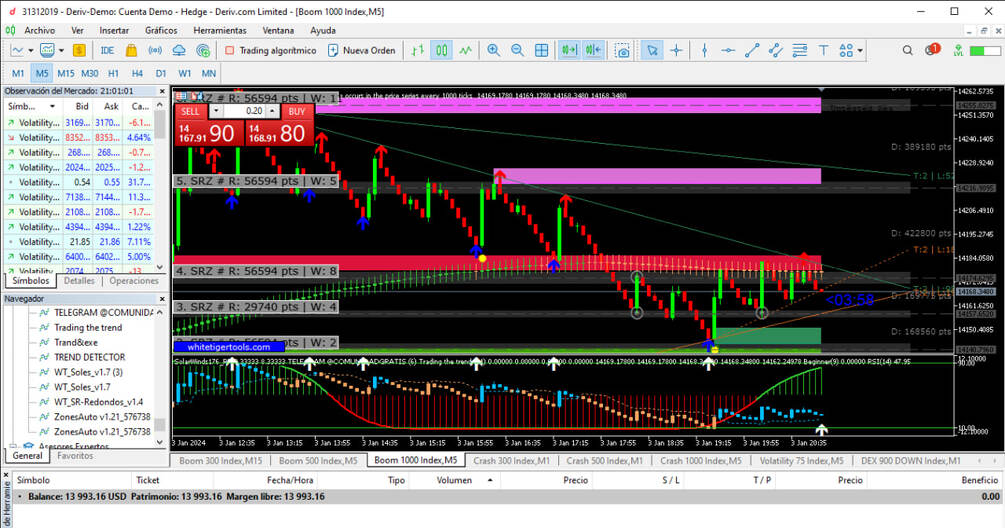This screenshot has height=528, width=1005.
Task: Click the red resistance zone band
Action: point(497,262)
